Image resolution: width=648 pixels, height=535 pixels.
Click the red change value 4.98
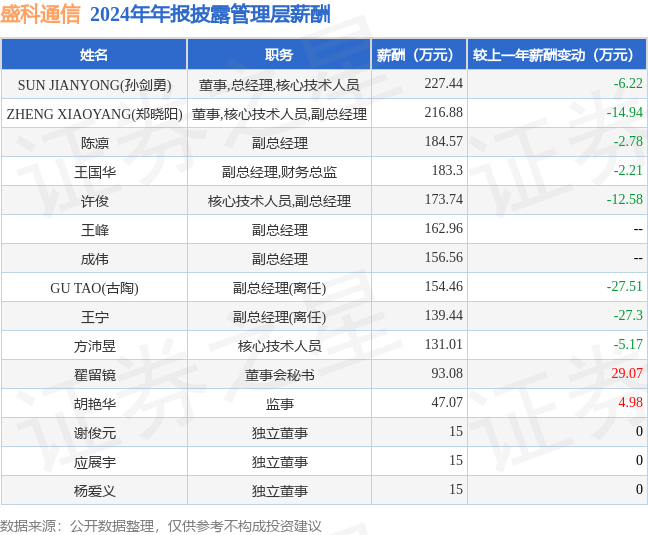tap(631, 402)
